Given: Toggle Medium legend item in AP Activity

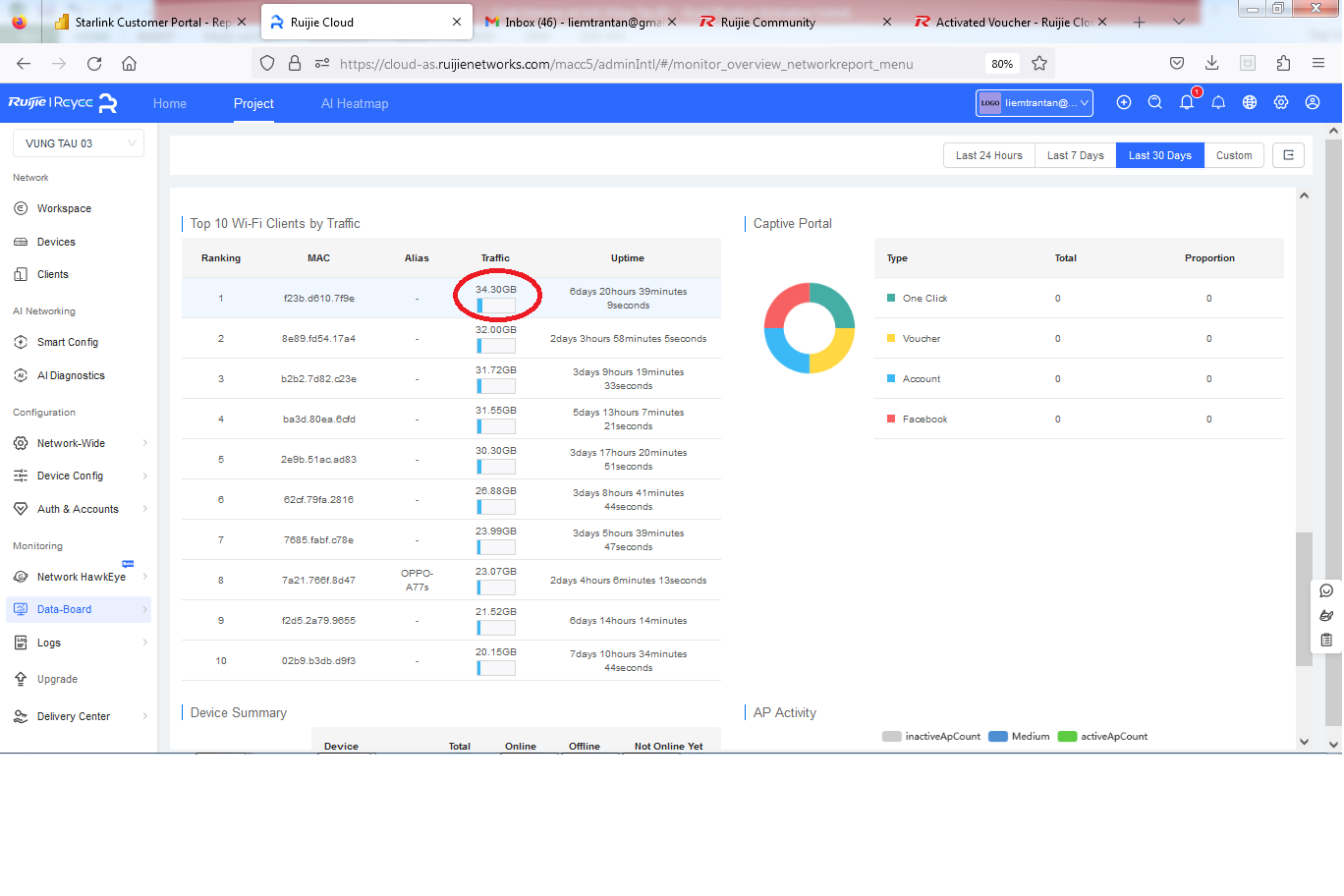Looking at the screenshot, I should coord(1020,737).
